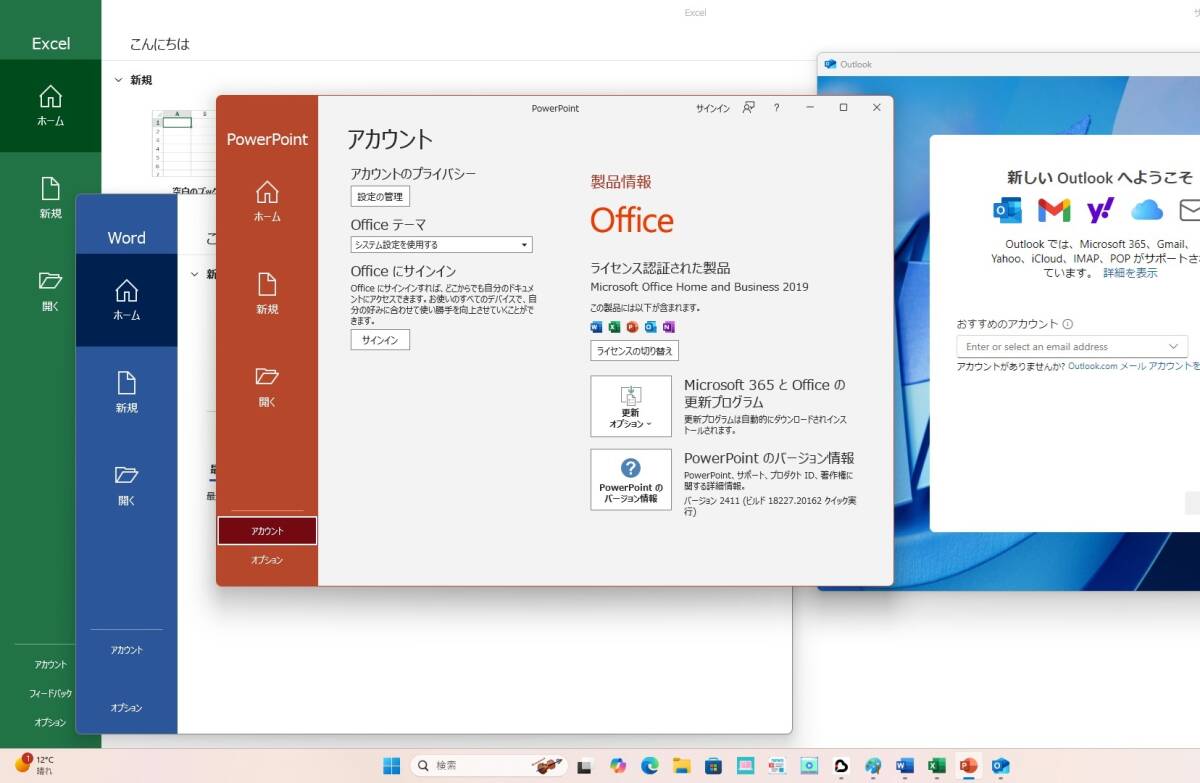This screenshot has width=1200, height=783.
Task: Click the Excel product icon under included products
Action: click(614, 327)
